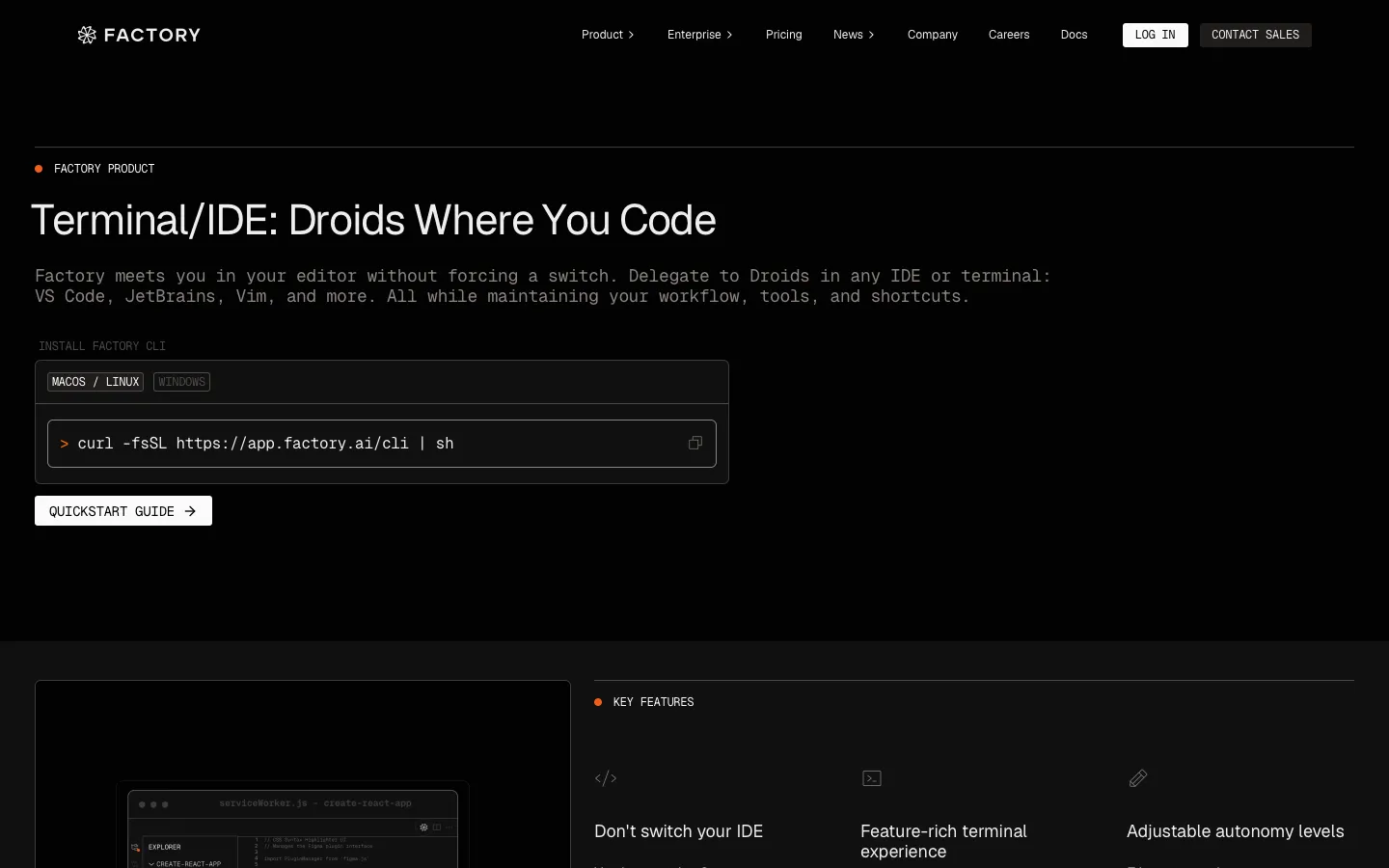The width and height of the screenshot is (1389, 868).
Task: Click the curl command text box
Action: click(382, 444)
